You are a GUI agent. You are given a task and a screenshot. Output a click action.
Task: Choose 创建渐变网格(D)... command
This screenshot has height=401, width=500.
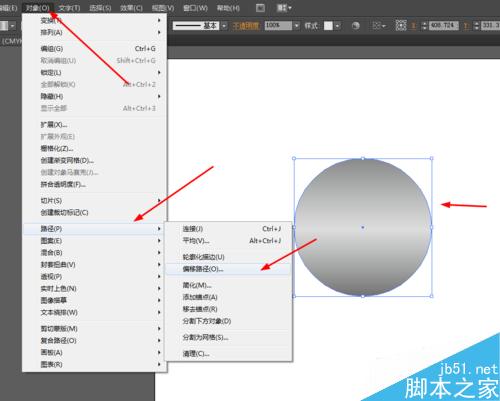click(x=94, y=161)
